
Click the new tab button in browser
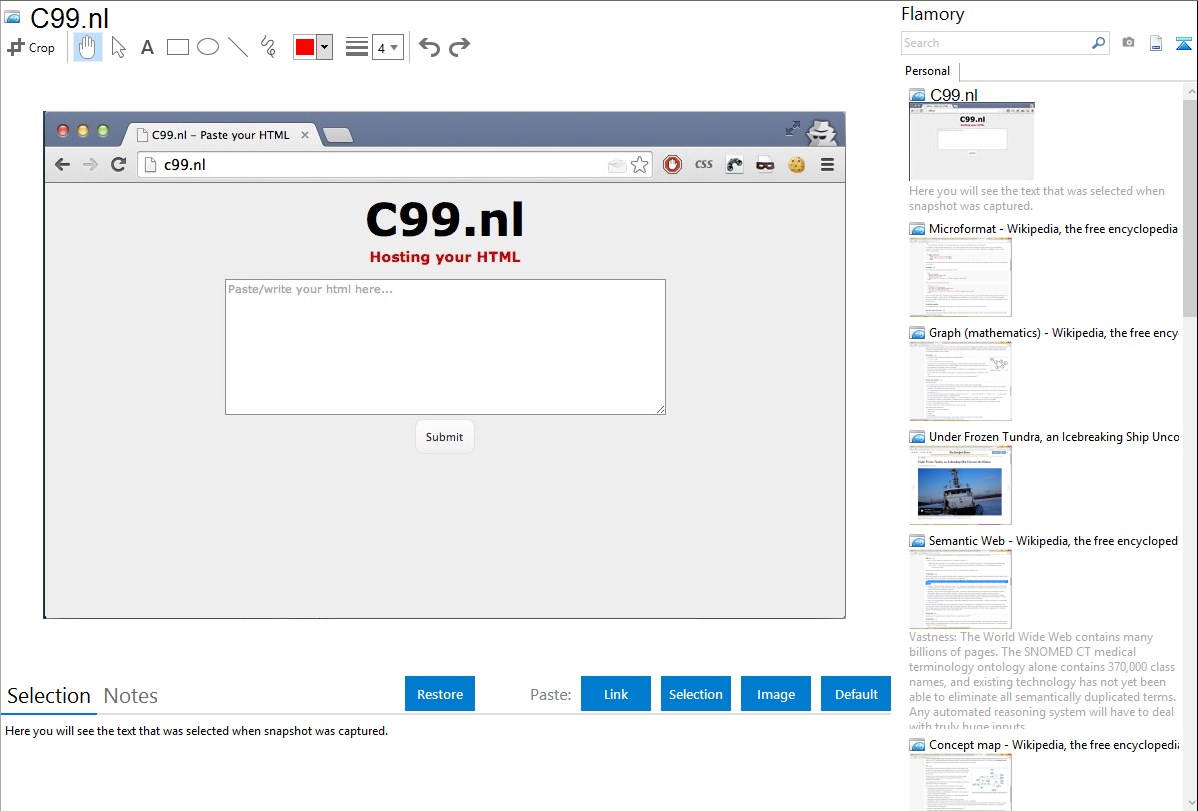click(x=338, y=135)
